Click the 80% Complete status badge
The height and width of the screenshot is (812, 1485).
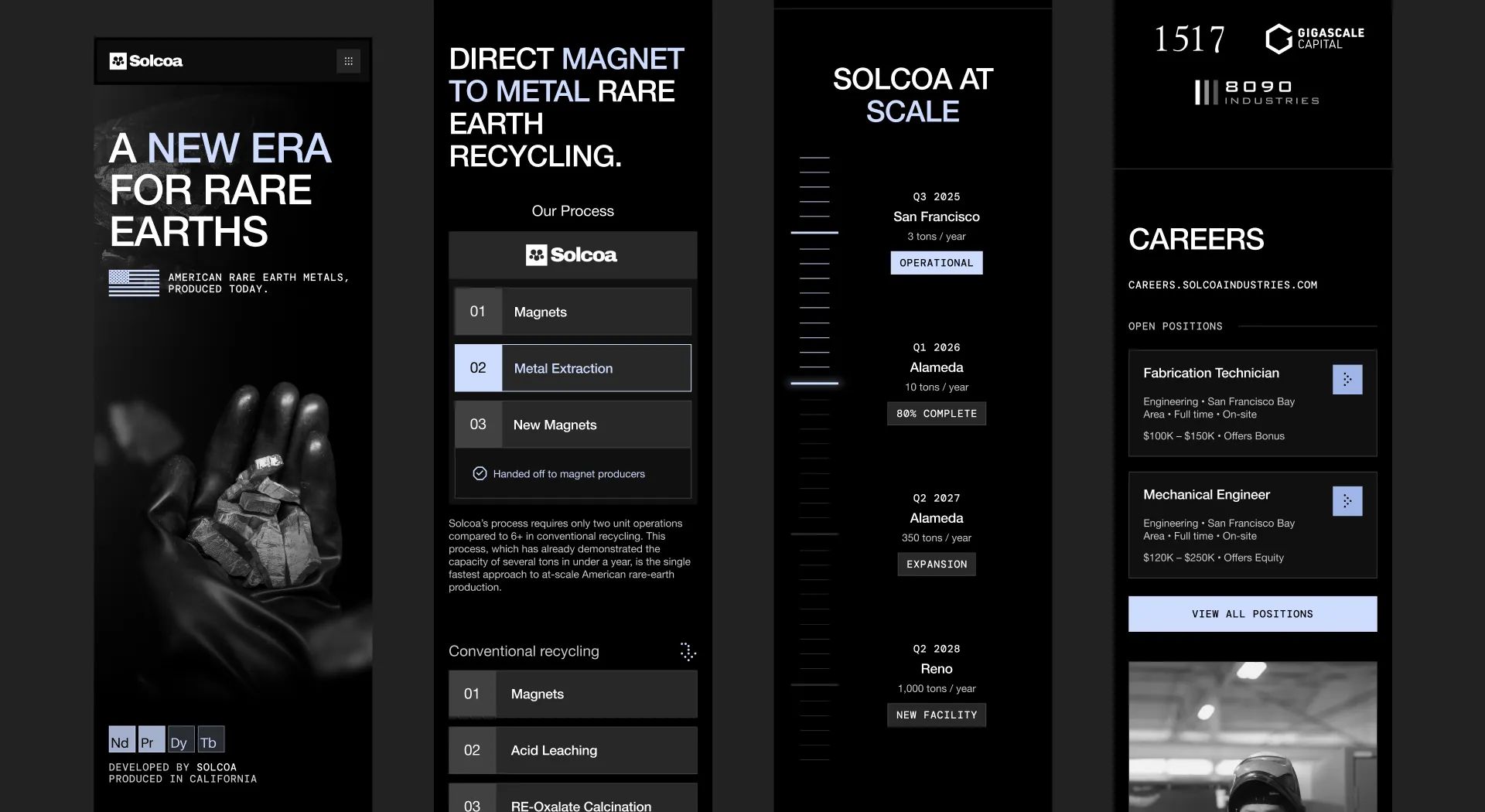click(x=936, y=414)
